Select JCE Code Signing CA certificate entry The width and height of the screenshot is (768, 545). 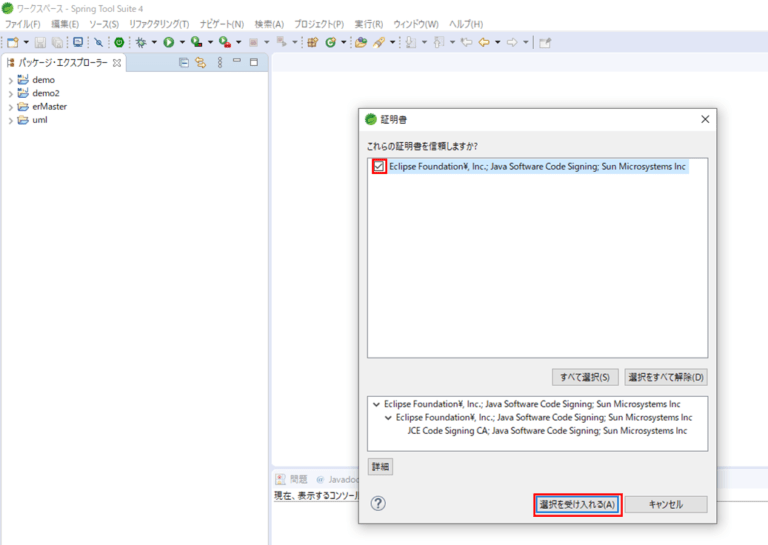(546, 430)
